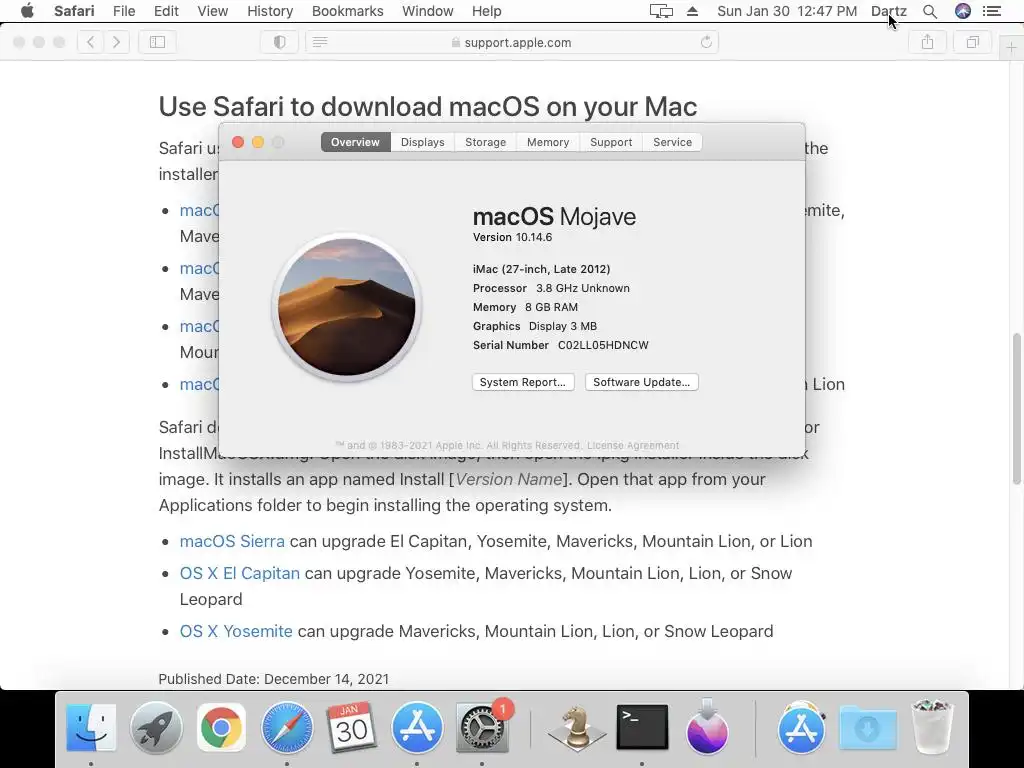Open the File menu

pyautogui.click(x=123, y=11)
